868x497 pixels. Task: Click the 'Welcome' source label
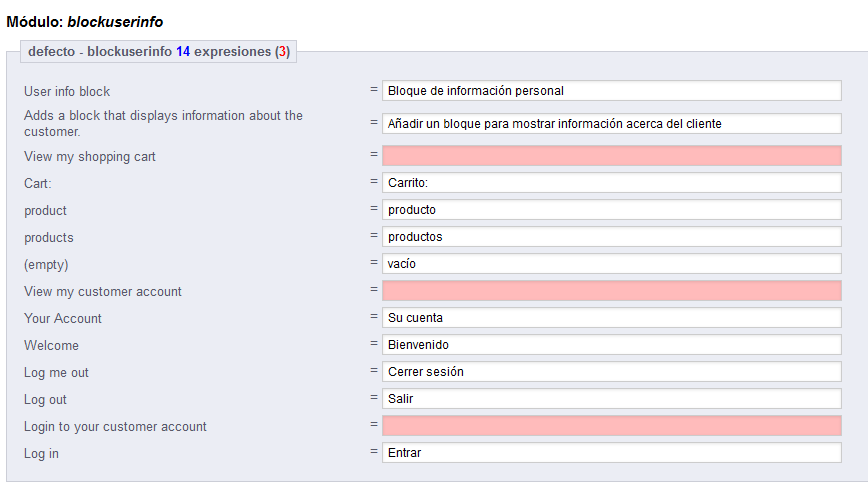(51, 346)
